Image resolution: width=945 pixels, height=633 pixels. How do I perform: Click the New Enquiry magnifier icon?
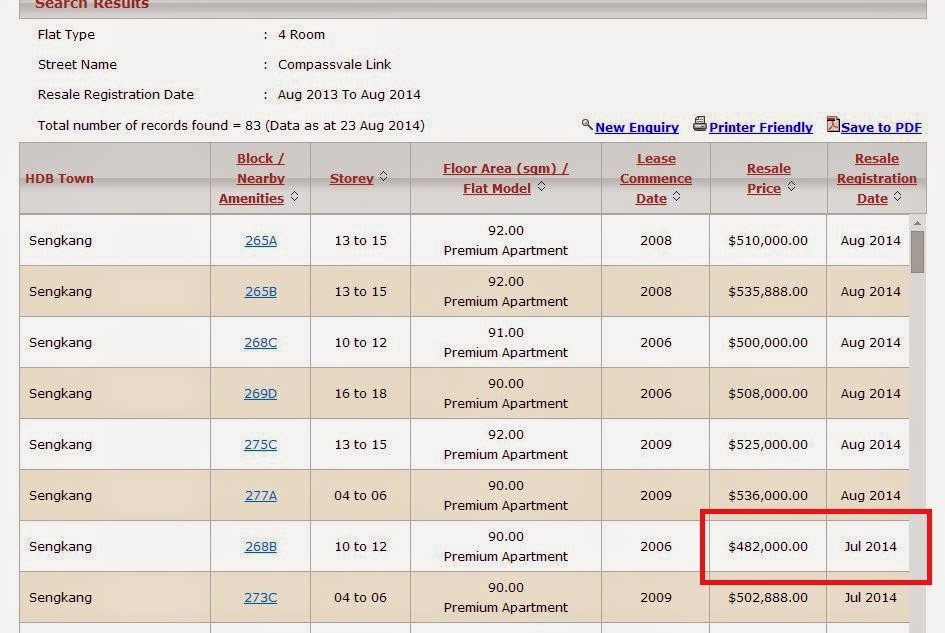(x=587, y=125)
